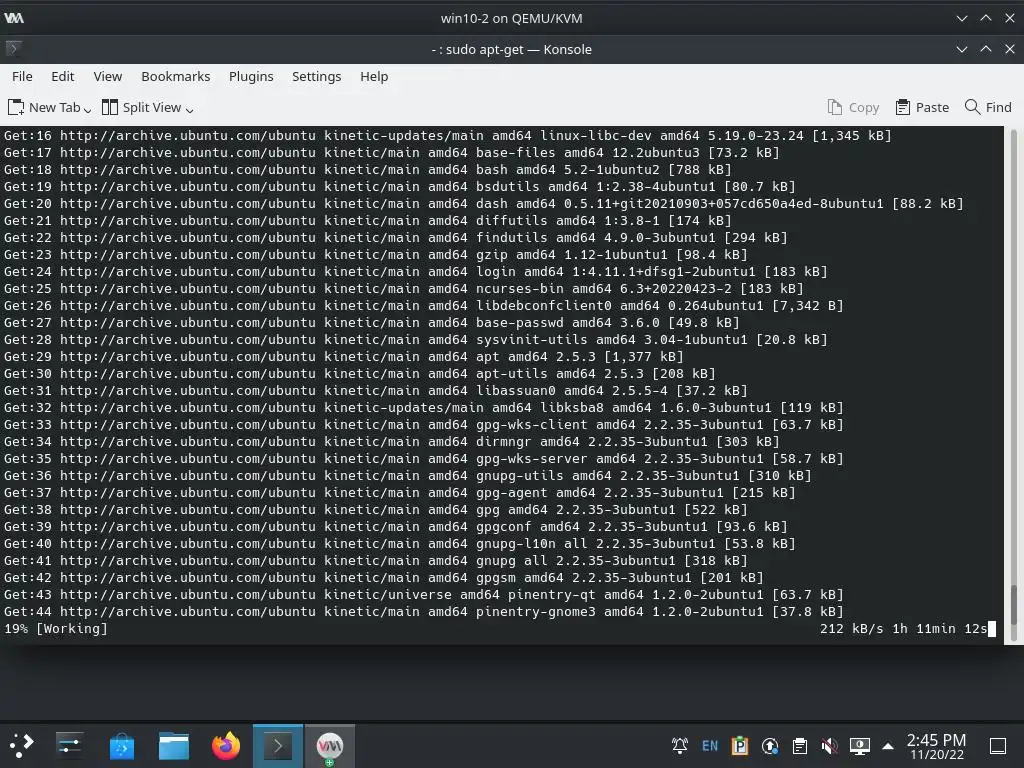1024x768 pixels.
Task: Open the notifications bell tray icon
Action: [680, 745]
